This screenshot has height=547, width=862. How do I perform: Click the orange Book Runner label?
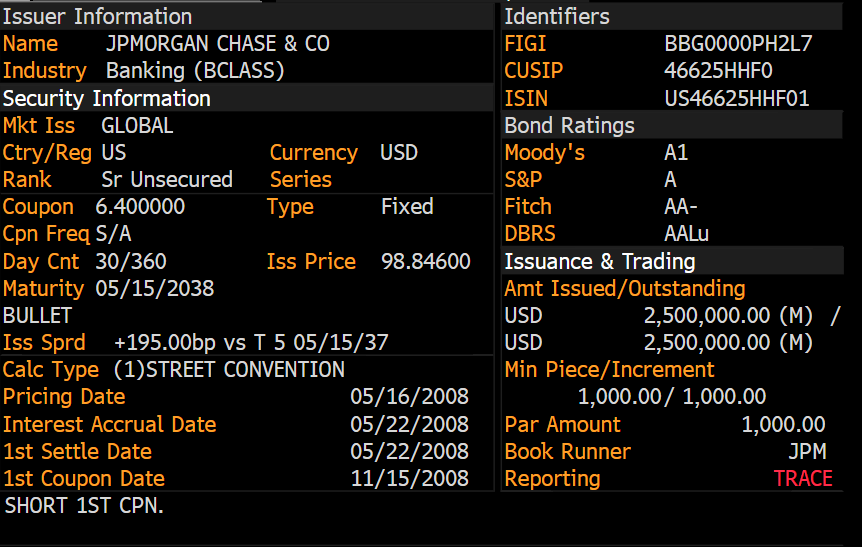567,452
